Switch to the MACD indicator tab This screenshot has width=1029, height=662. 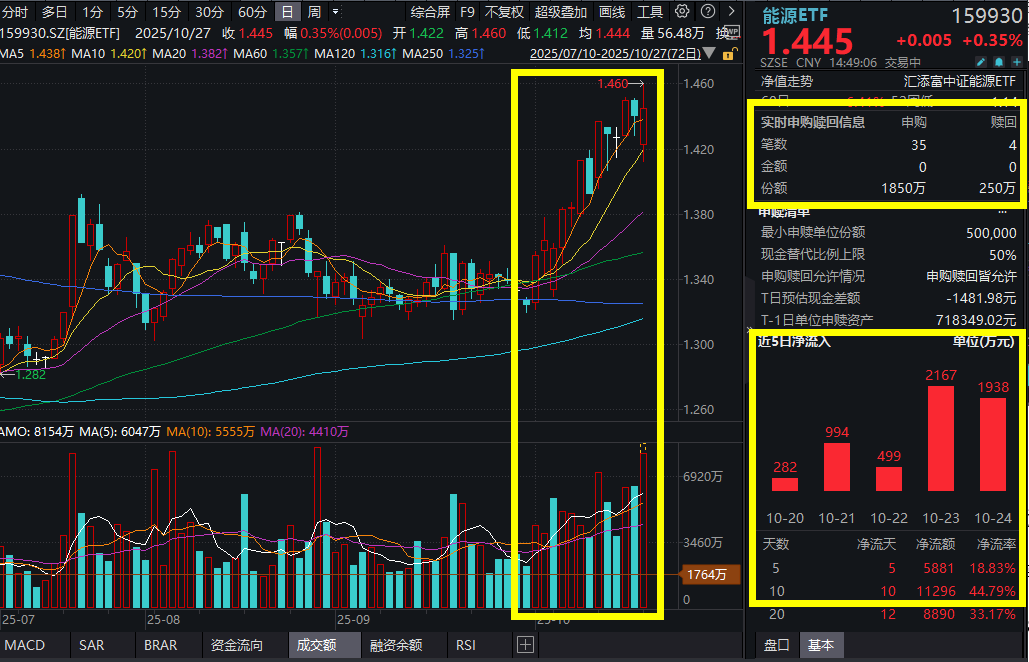point(23,645)
